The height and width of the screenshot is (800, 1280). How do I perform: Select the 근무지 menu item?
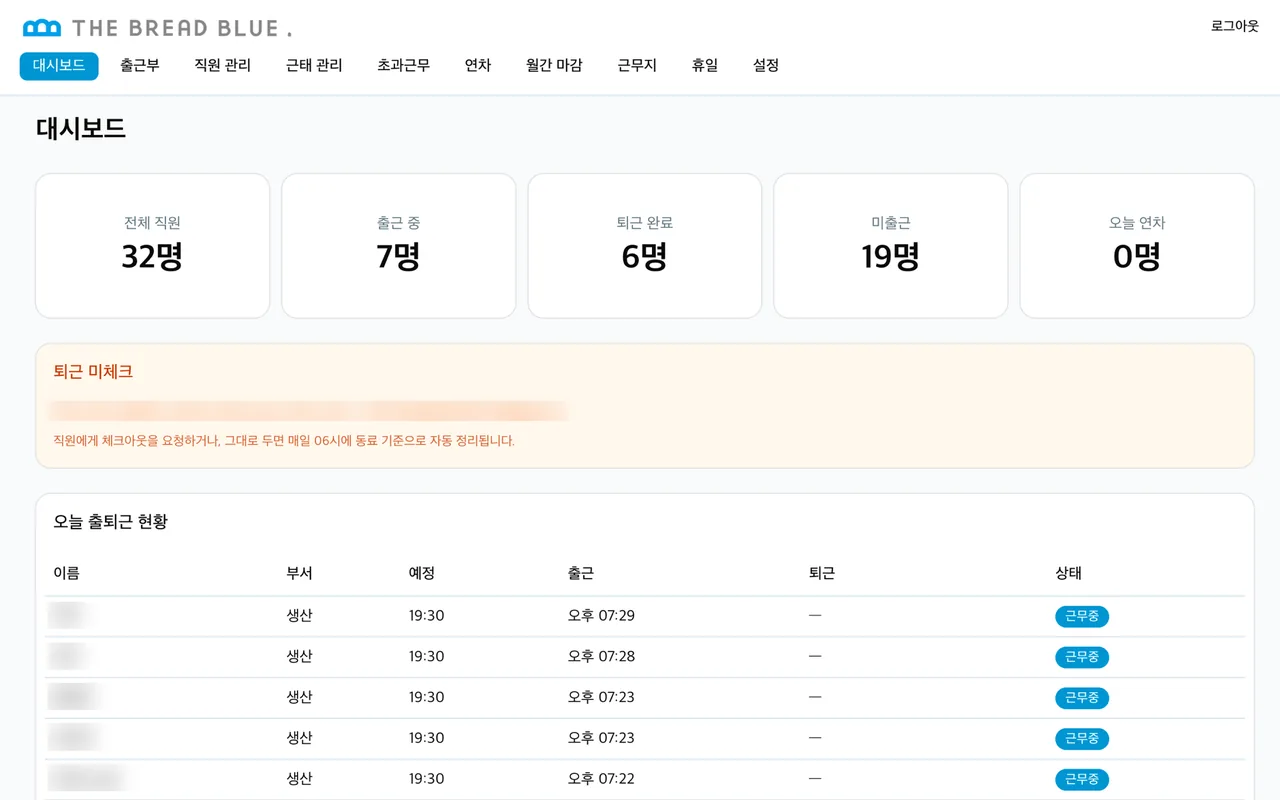pos(637,66)
